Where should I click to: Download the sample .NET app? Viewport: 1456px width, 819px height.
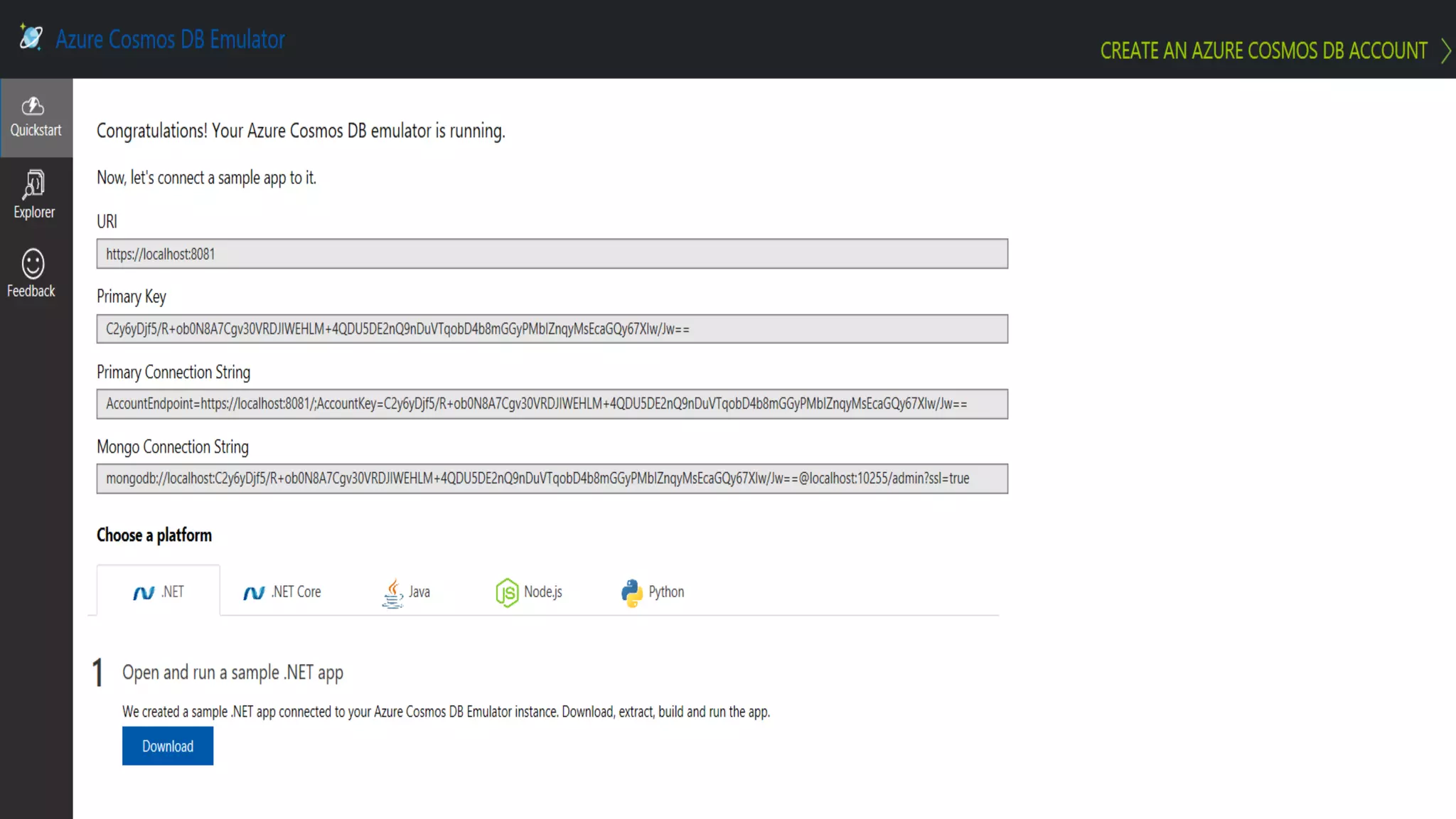coord(168,746)
